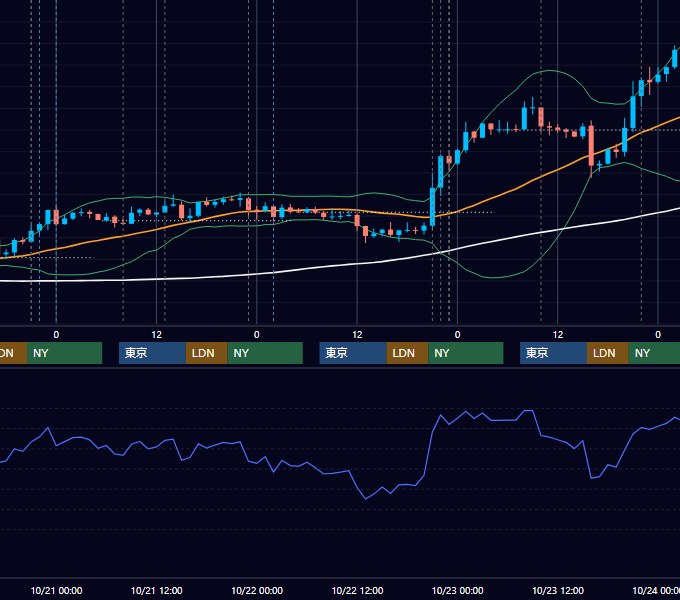Click the NY session block spanning 10/23 00:00
Viewport: 680px width, 600px height.
click(x=466, y=353)
